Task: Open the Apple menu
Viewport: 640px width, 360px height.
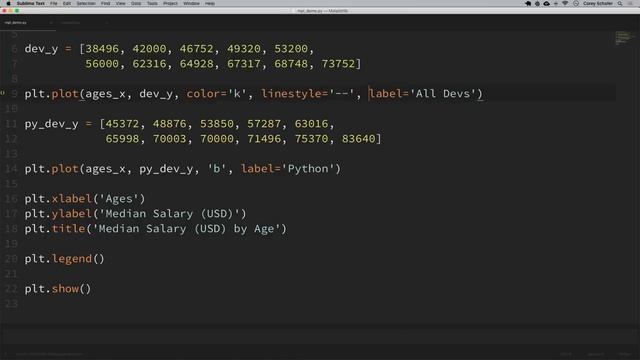Action: coord(8,3)
